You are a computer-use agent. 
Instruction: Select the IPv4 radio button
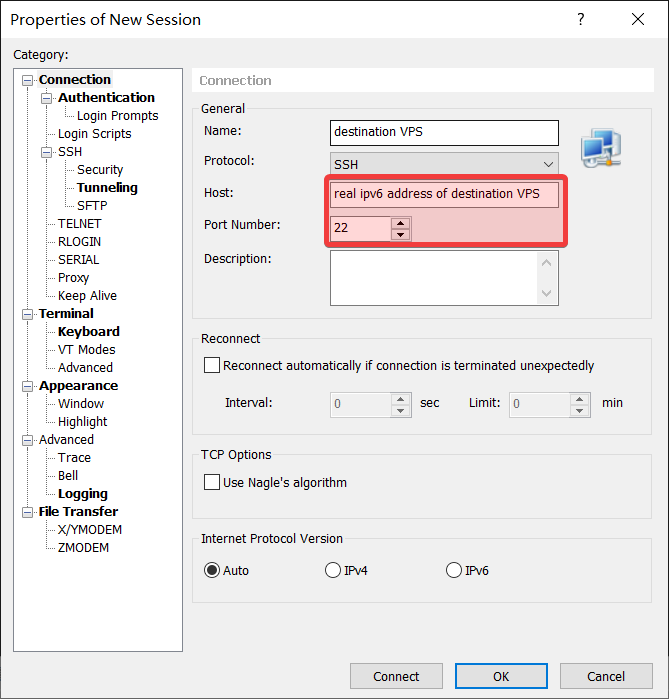(333, 570)
